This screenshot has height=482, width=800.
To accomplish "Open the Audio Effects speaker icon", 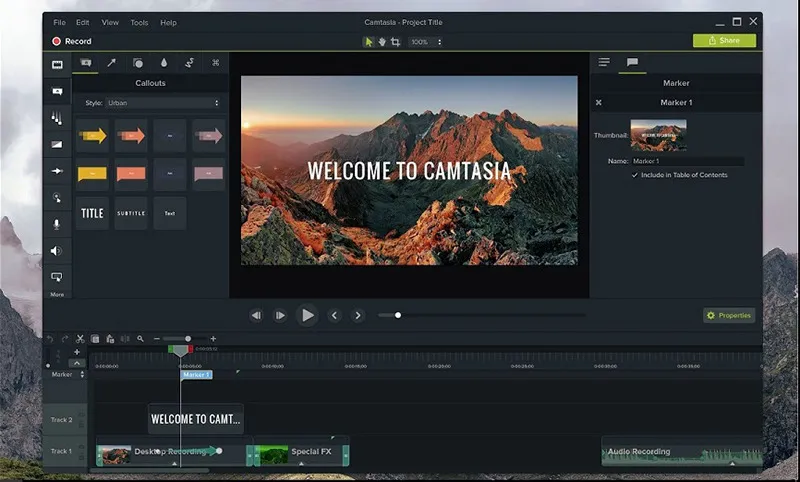I will [57, 250].
